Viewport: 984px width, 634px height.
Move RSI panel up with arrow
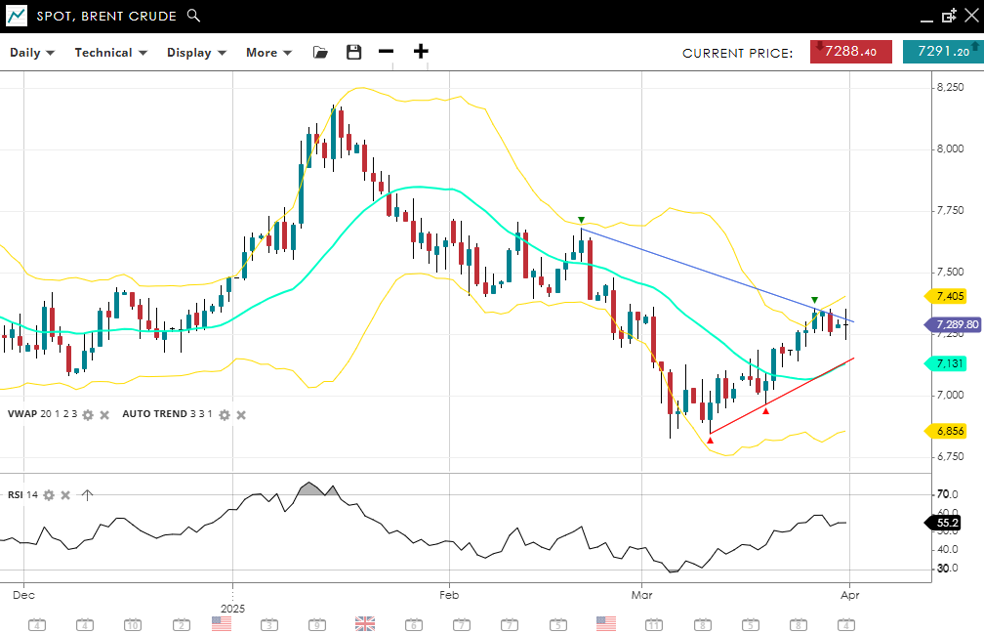87,495
